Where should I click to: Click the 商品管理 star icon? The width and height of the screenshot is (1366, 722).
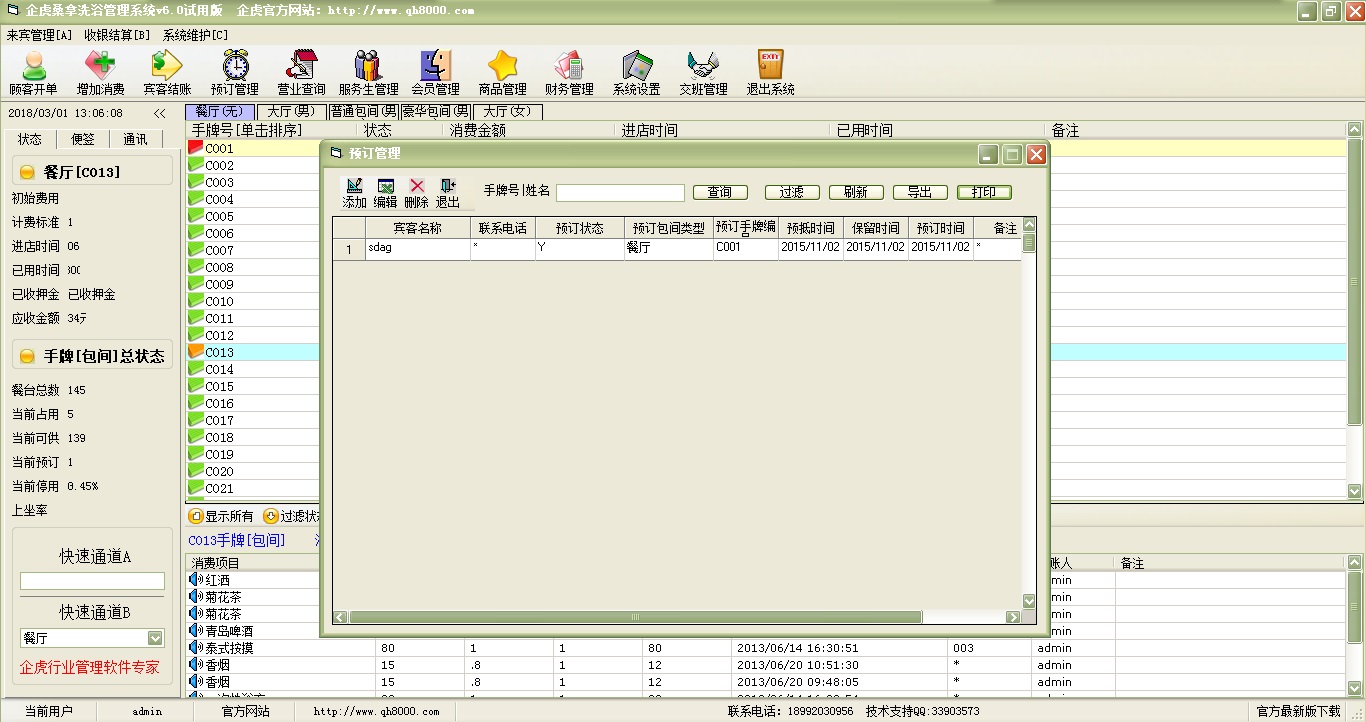[x=502, y=72]
